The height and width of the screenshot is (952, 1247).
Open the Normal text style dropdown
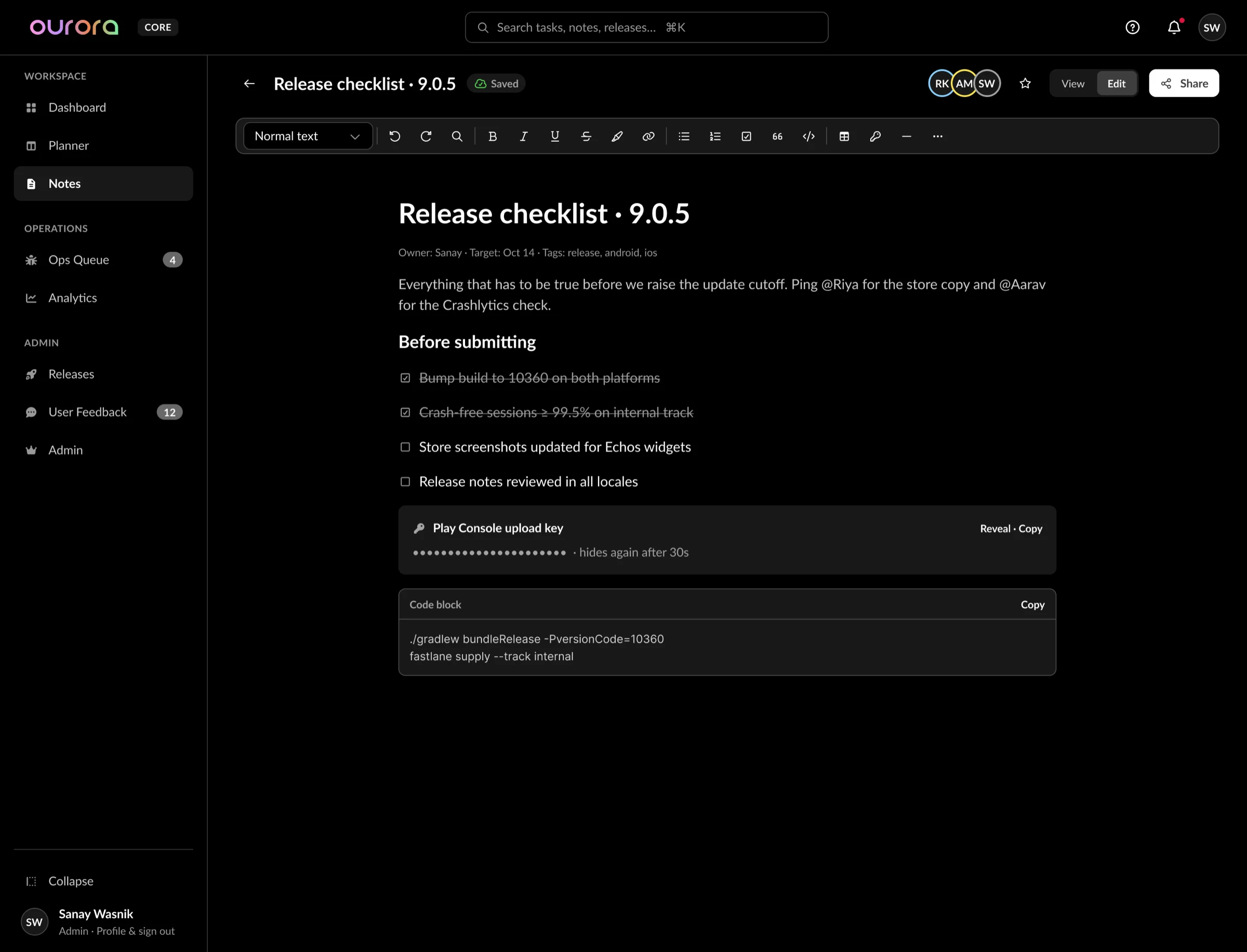click(308, 136)
